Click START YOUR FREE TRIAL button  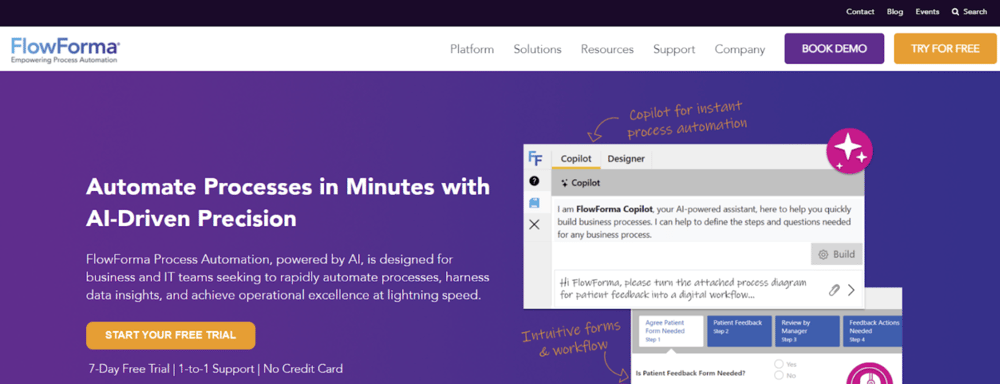[171, 336]
